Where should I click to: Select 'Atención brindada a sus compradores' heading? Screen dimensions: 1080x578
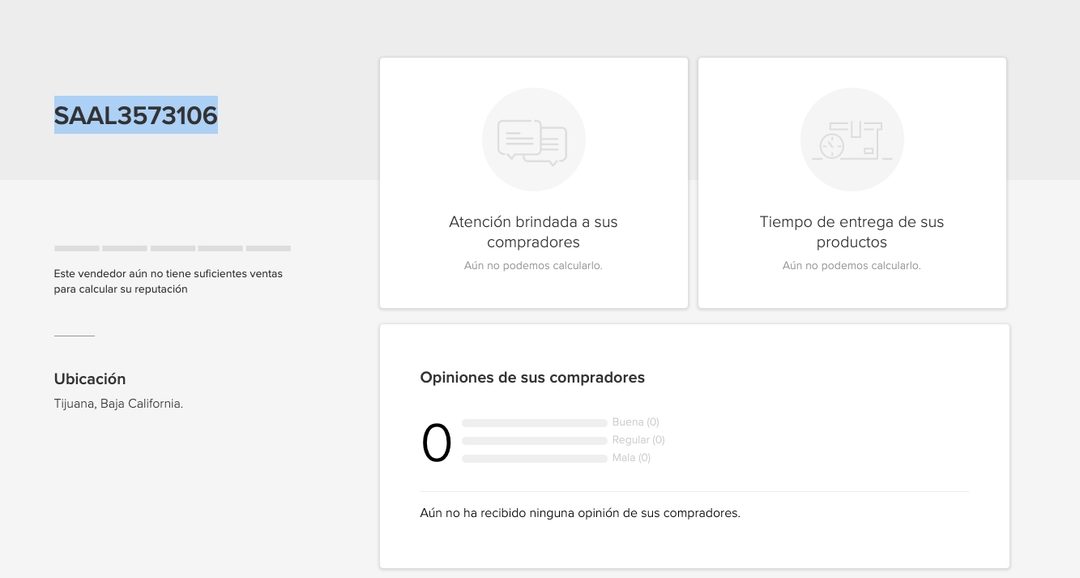[x=533, y=231]
